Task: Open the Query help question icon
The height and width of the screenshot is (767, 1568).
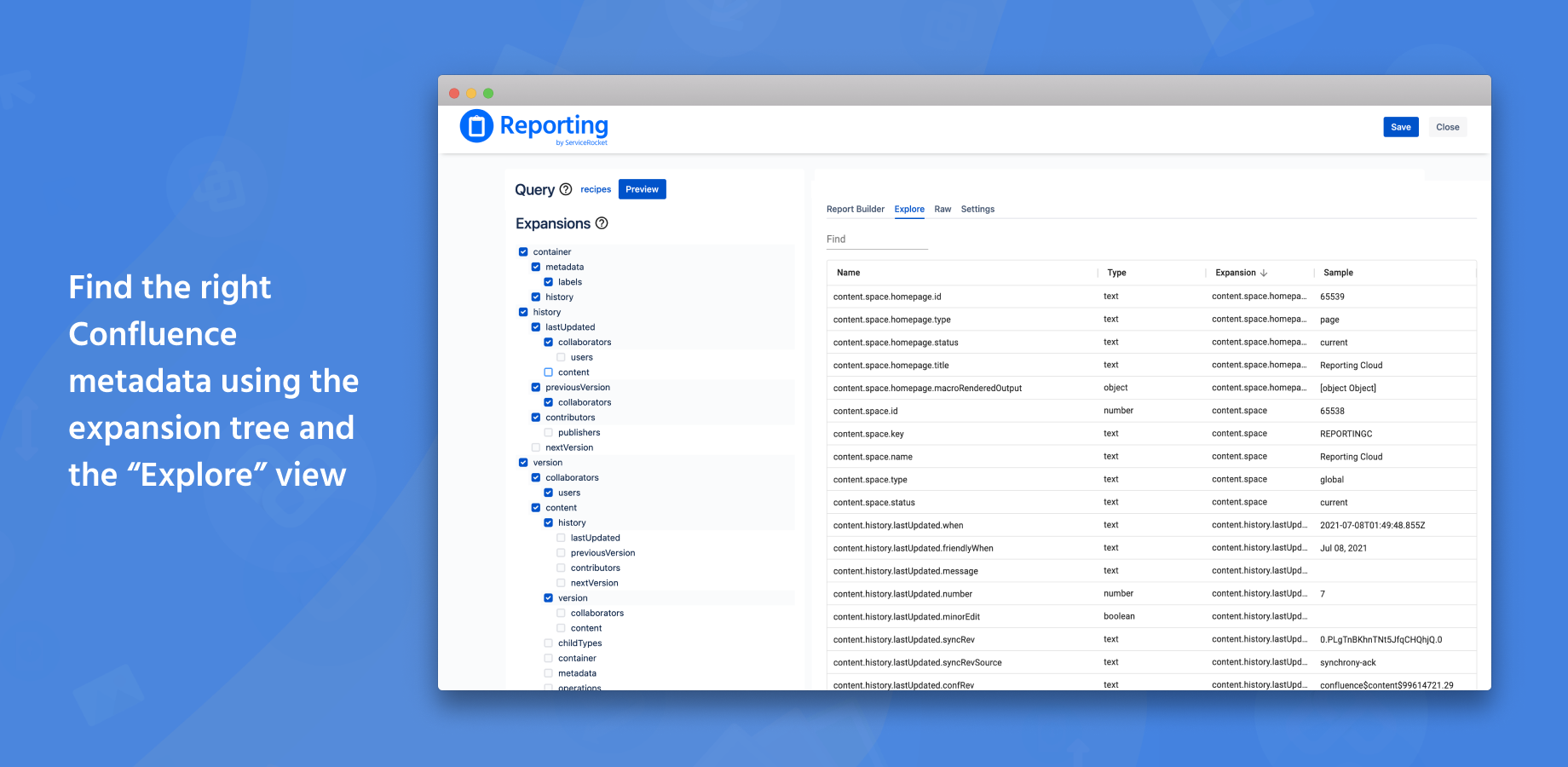Action: [x=566, y=189]
